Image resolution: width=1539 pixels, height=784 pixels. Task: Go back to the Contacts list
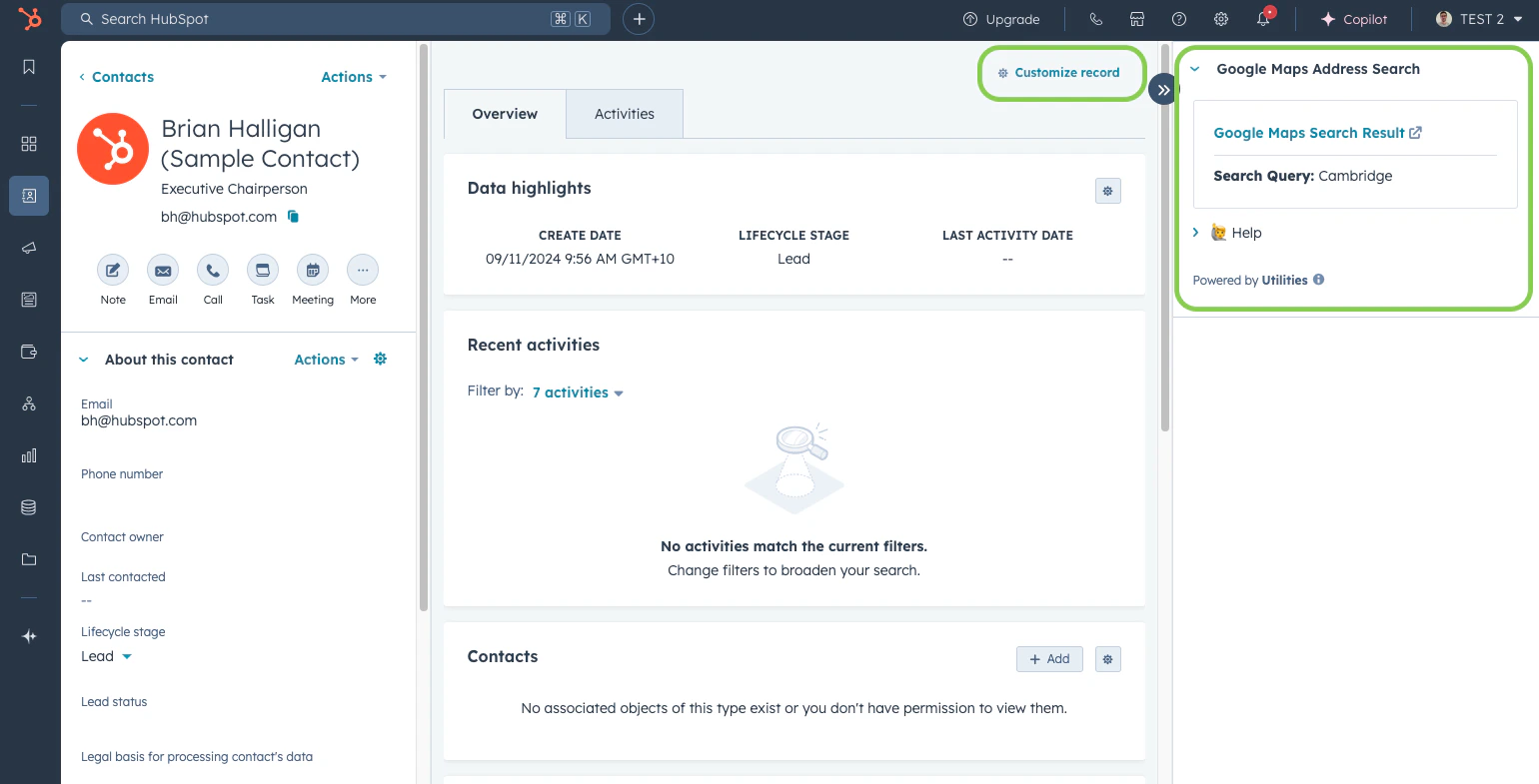point(116,77)
